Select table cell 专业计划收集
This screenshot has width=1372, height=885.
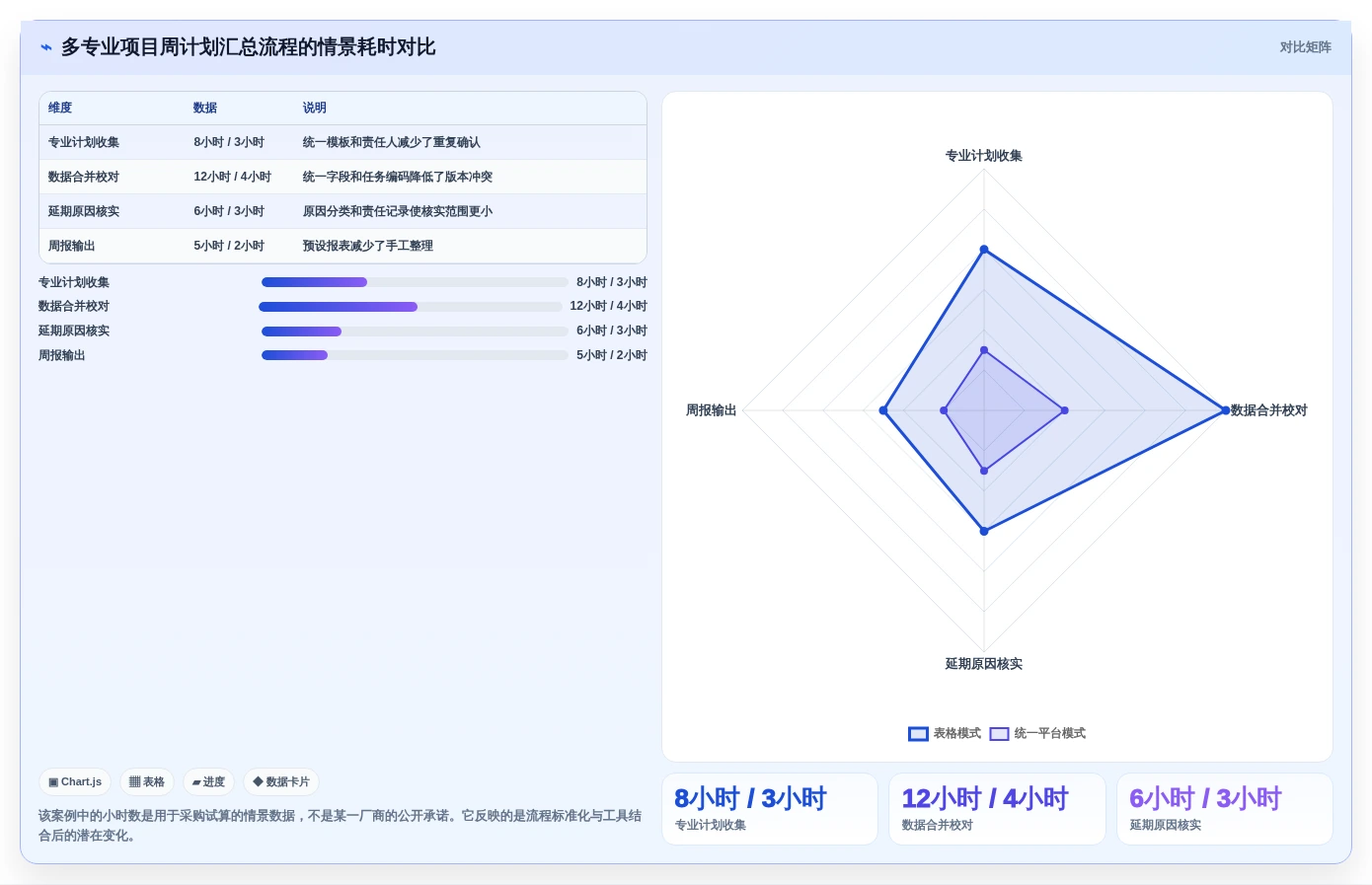[84, 142]
